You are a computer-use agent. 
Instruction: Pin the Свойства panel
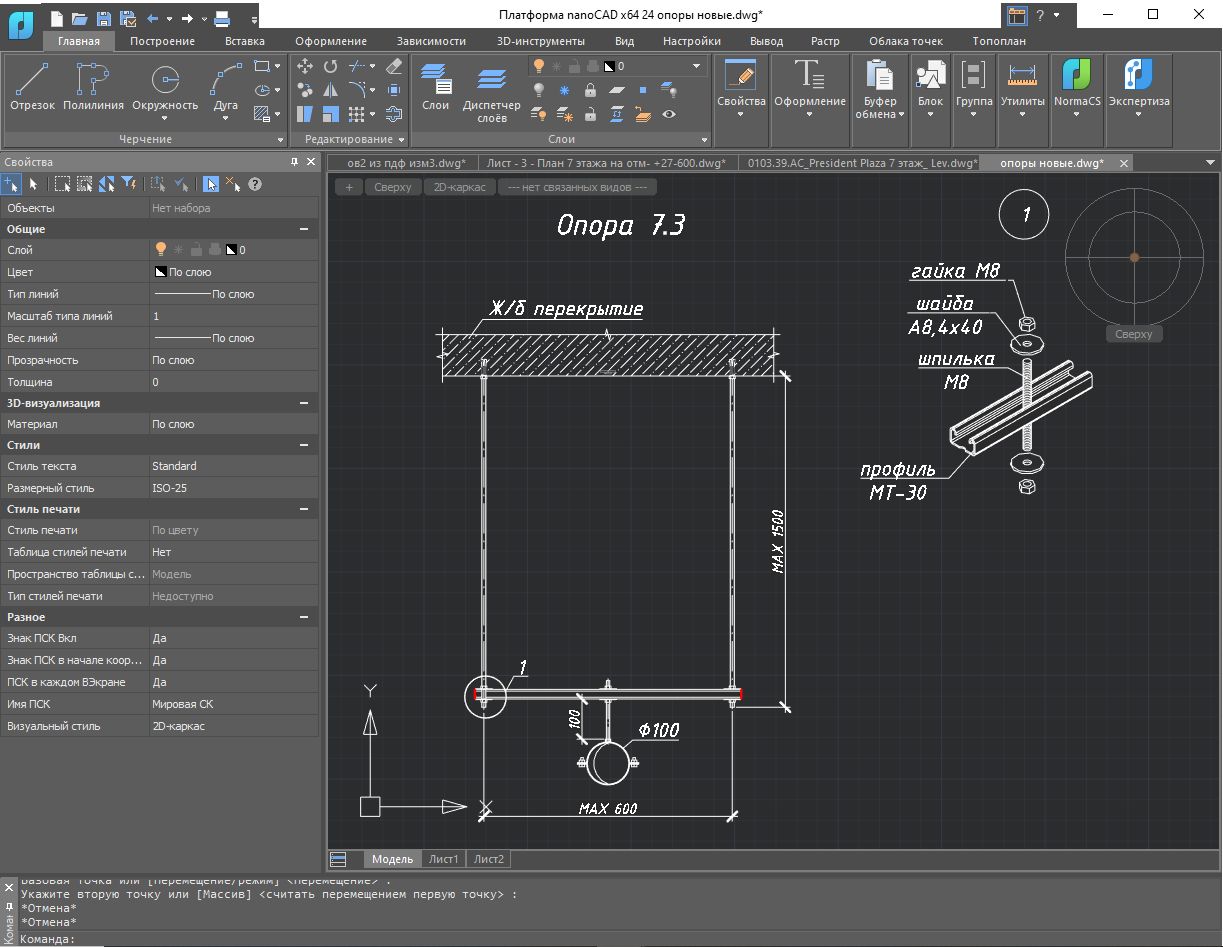coord(294,162)
